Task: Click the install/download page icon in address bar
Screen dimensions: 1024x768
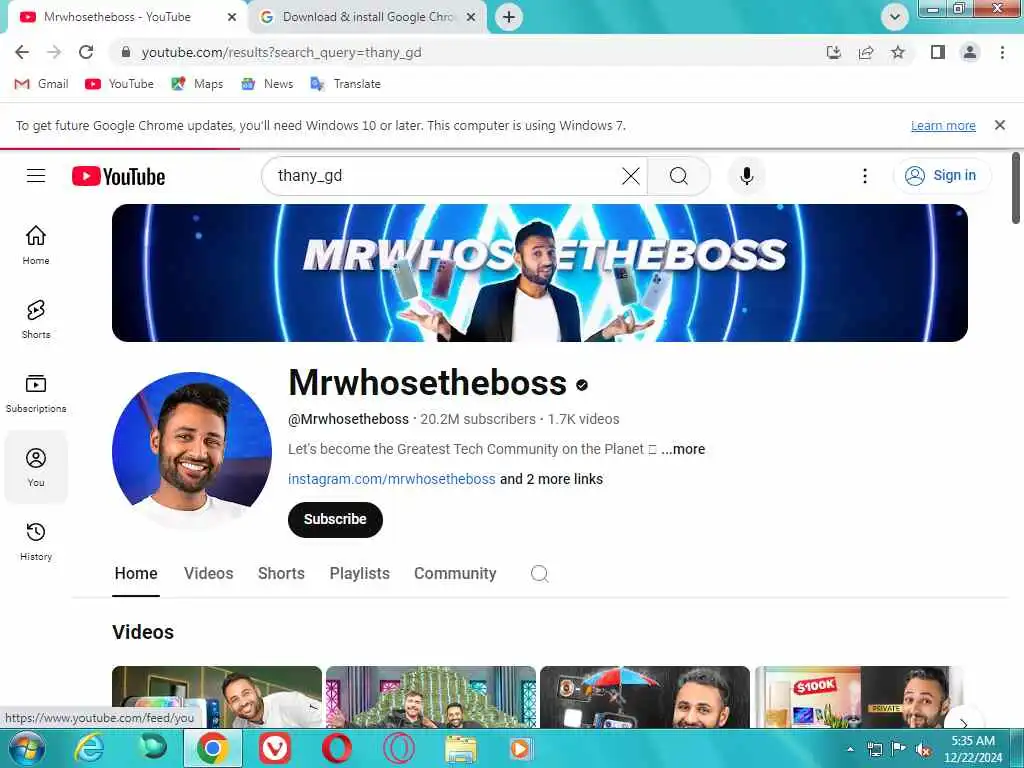Action: click(834, 52)
